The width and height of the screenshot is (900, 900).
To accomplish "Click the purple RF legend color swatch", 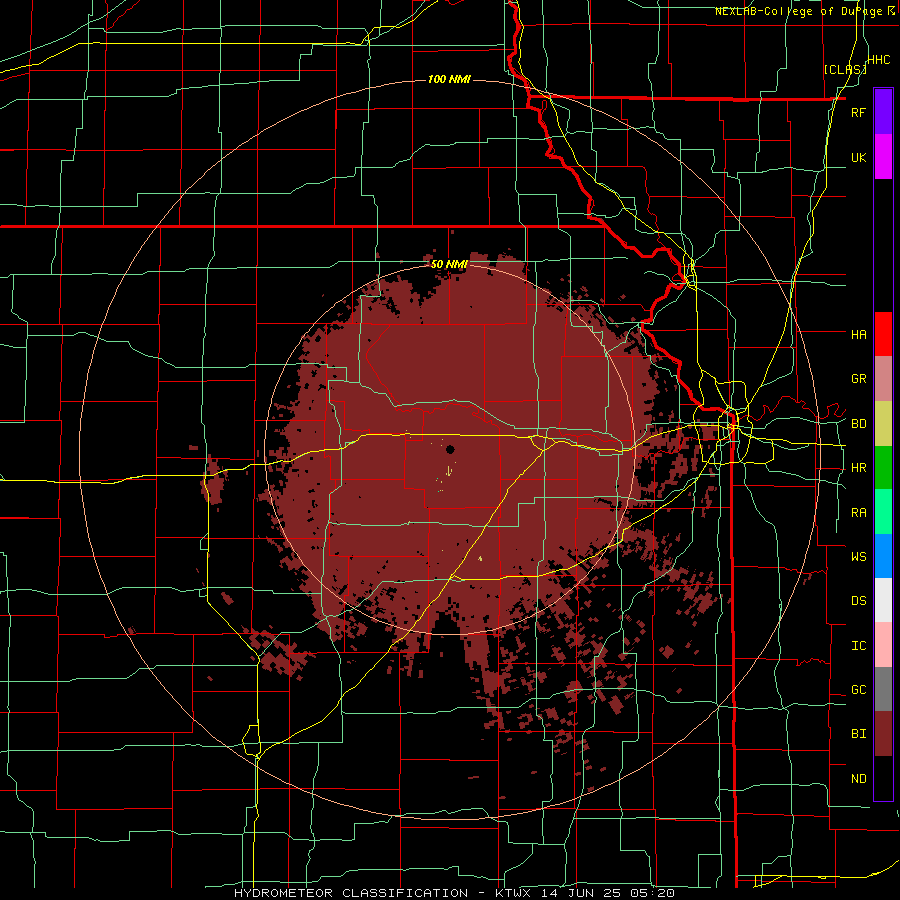I will click(x=883, y=112).
